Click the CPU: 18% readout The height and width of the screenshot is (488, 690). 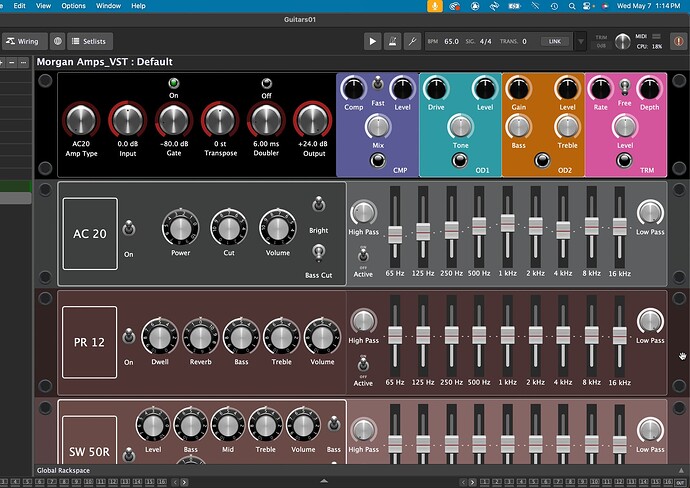(x=650, y=46)
